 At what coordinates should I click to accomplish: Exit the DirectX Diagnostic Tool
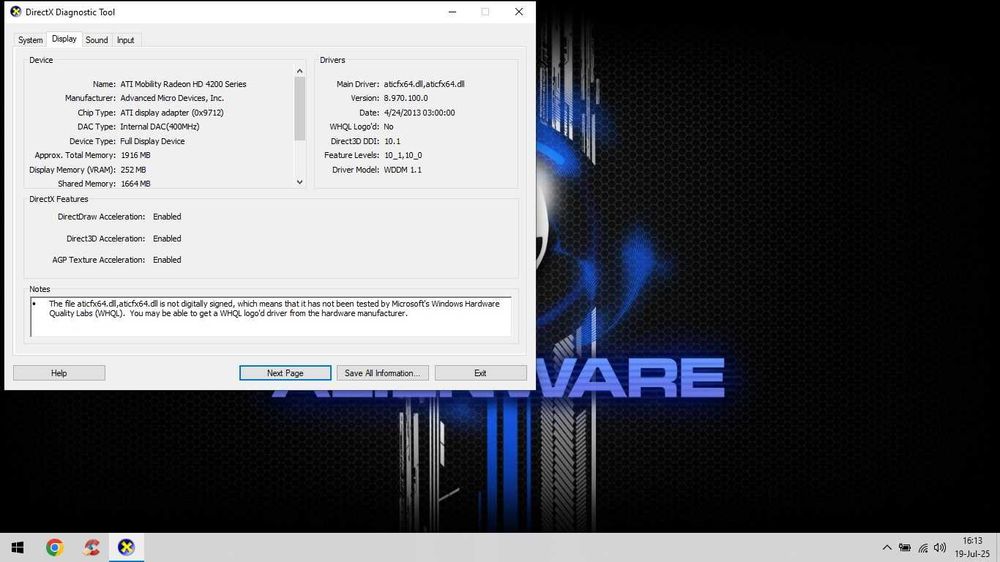point(480,373)
